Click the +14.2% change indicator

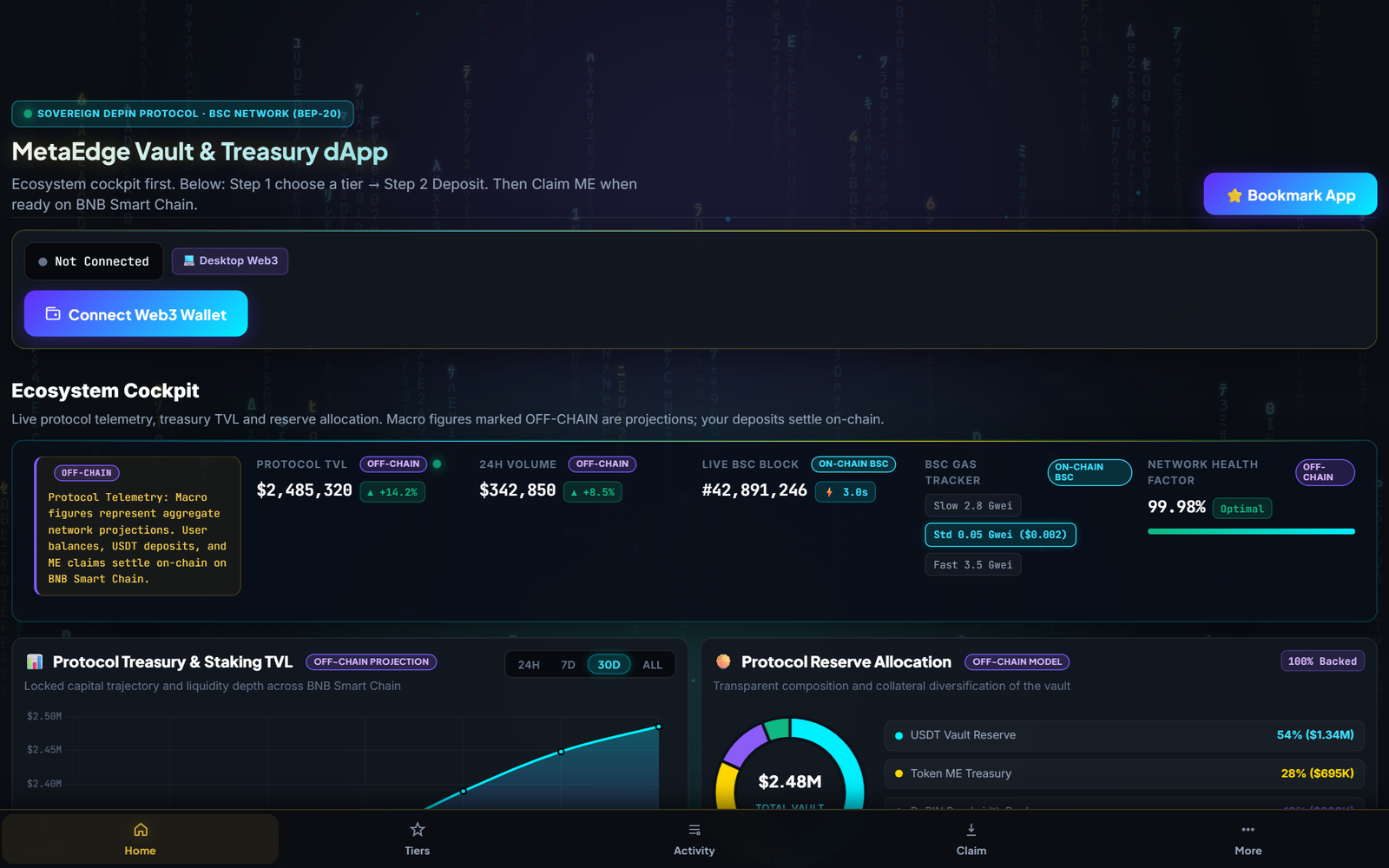(392, 492)
